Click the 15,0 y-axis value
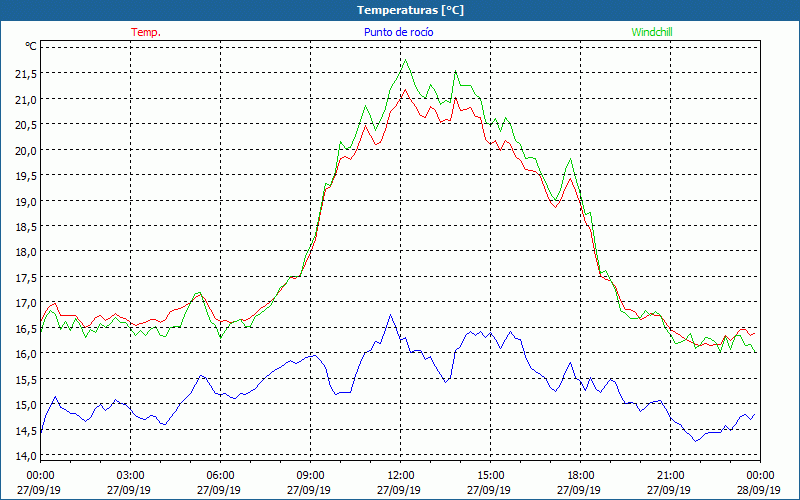800x500 pixels. [x=26, y=405]
